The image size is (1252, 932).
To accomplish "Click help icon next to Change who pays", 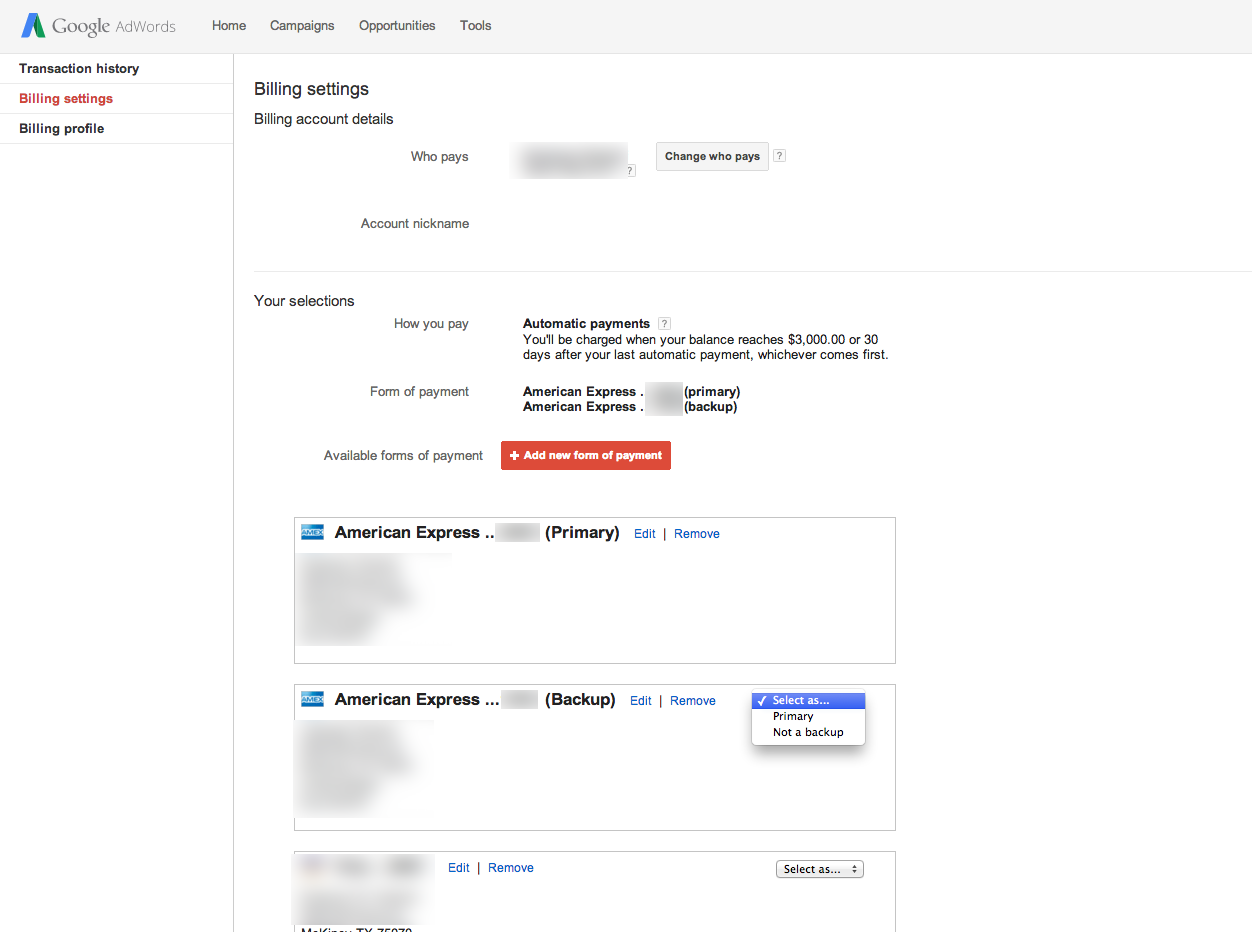I will point(780,156).
